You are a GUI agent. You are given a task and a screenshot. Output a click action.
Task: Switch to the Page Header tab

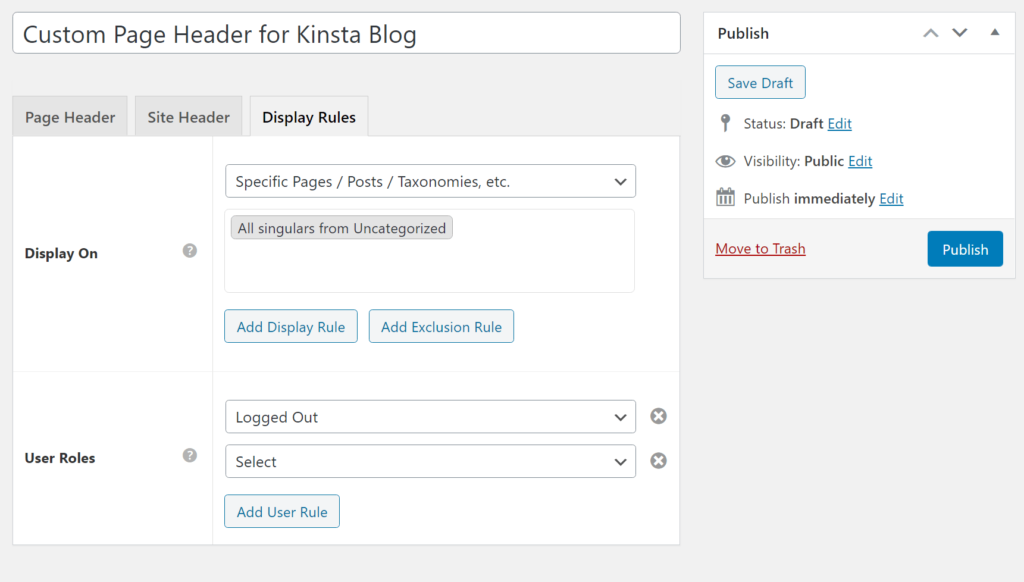(x=70, y=117)
